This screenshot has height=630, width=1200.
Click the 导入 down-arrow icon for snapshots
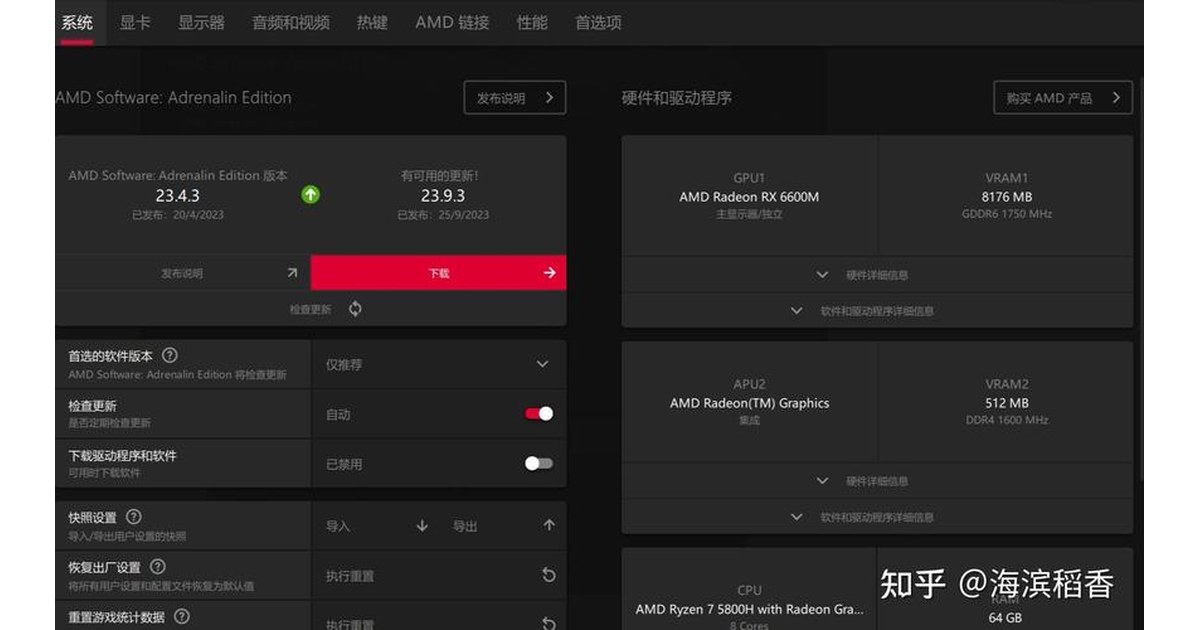coord(422,526)
